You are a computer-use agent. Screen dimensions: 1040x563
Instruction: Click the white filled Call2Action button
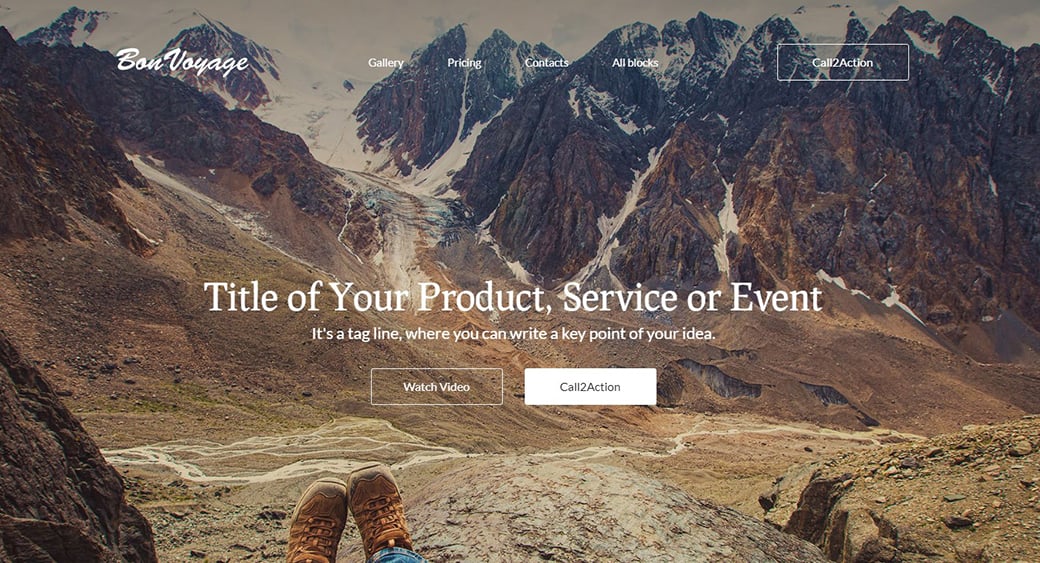coord(590,387)
